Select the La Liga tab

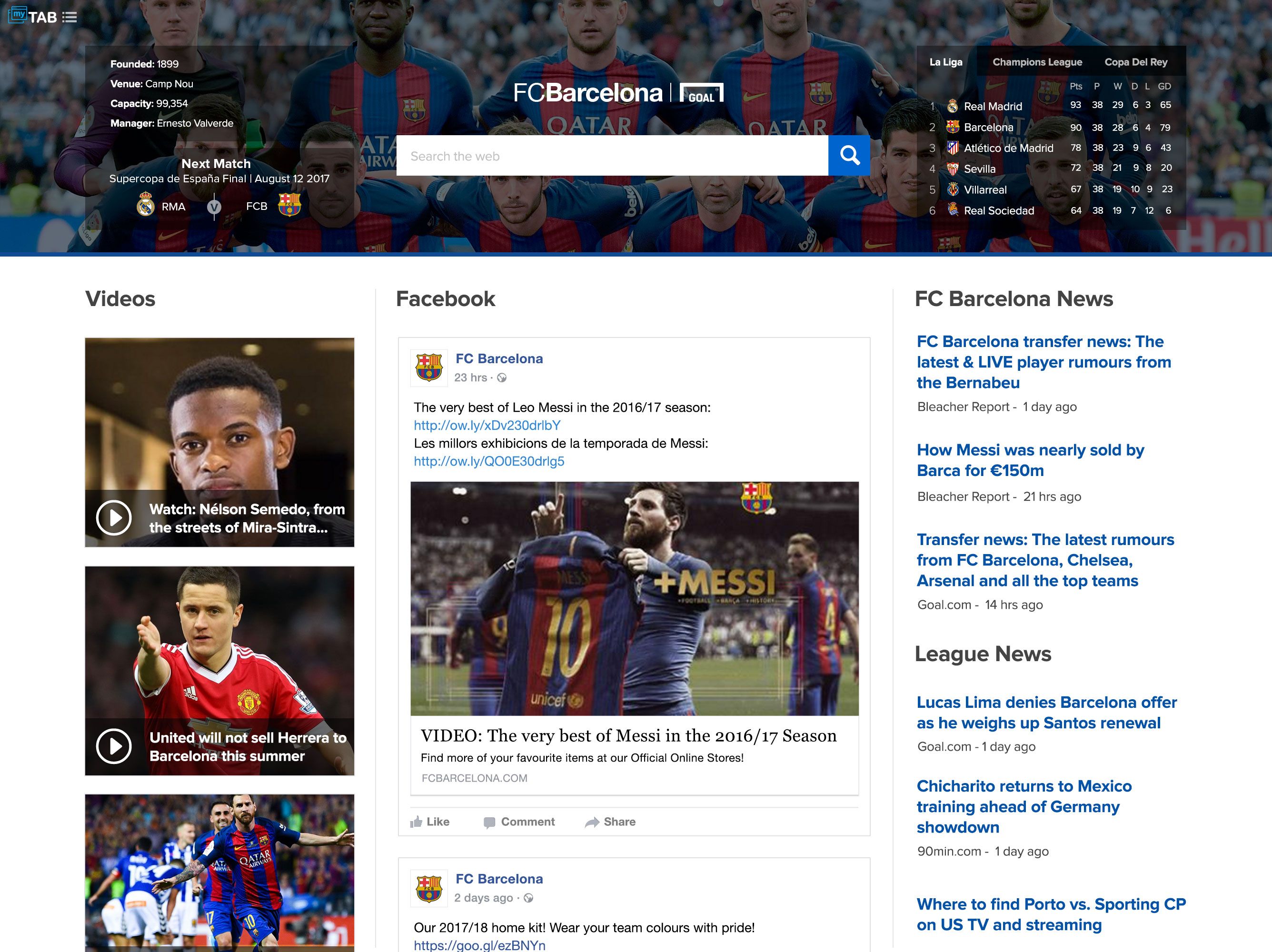click(x=946, y=61)
